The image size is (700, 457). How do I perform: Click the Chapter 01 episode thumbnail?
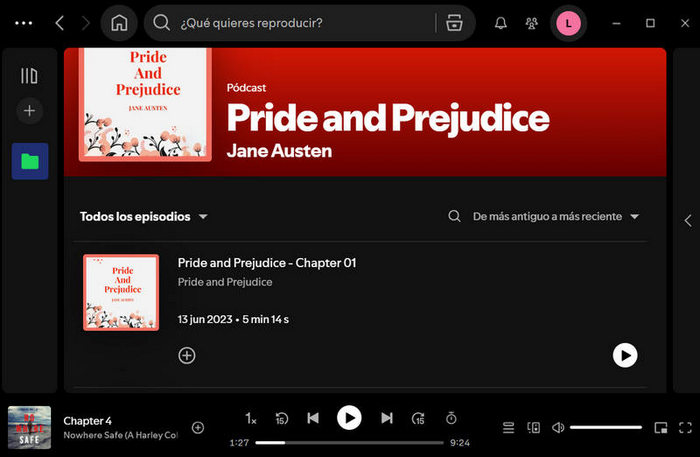[x=121, y=292]
